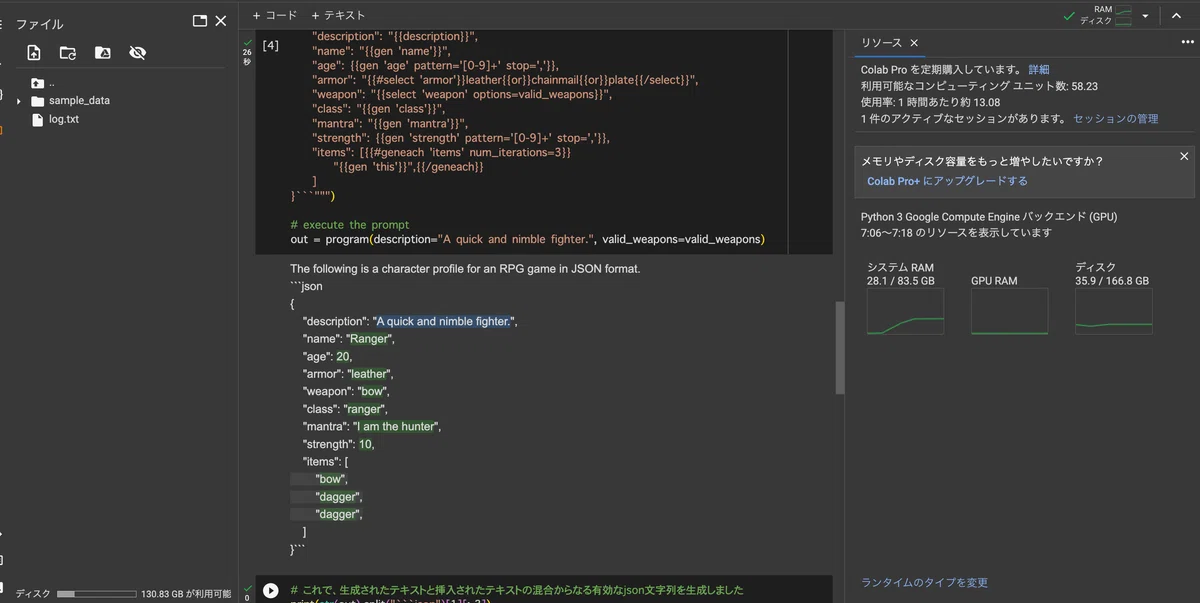Expand the sample_data folder
1200x603 pixels.
click(x=19, y=101)
